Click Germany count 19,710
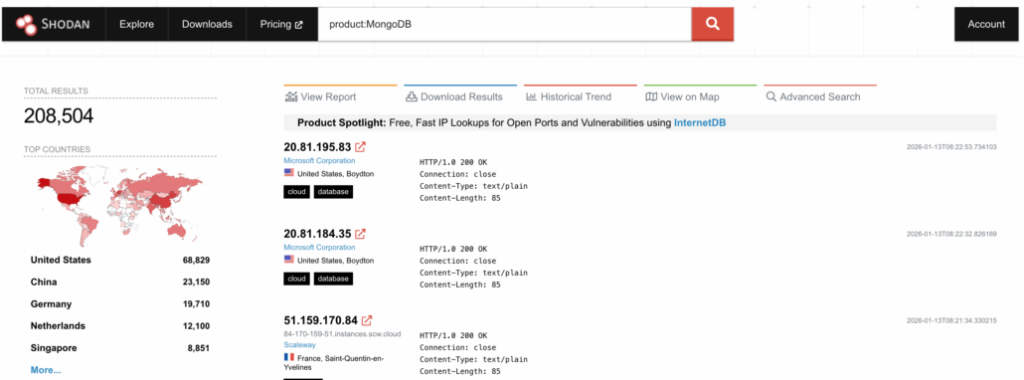 tap(196, 304)
